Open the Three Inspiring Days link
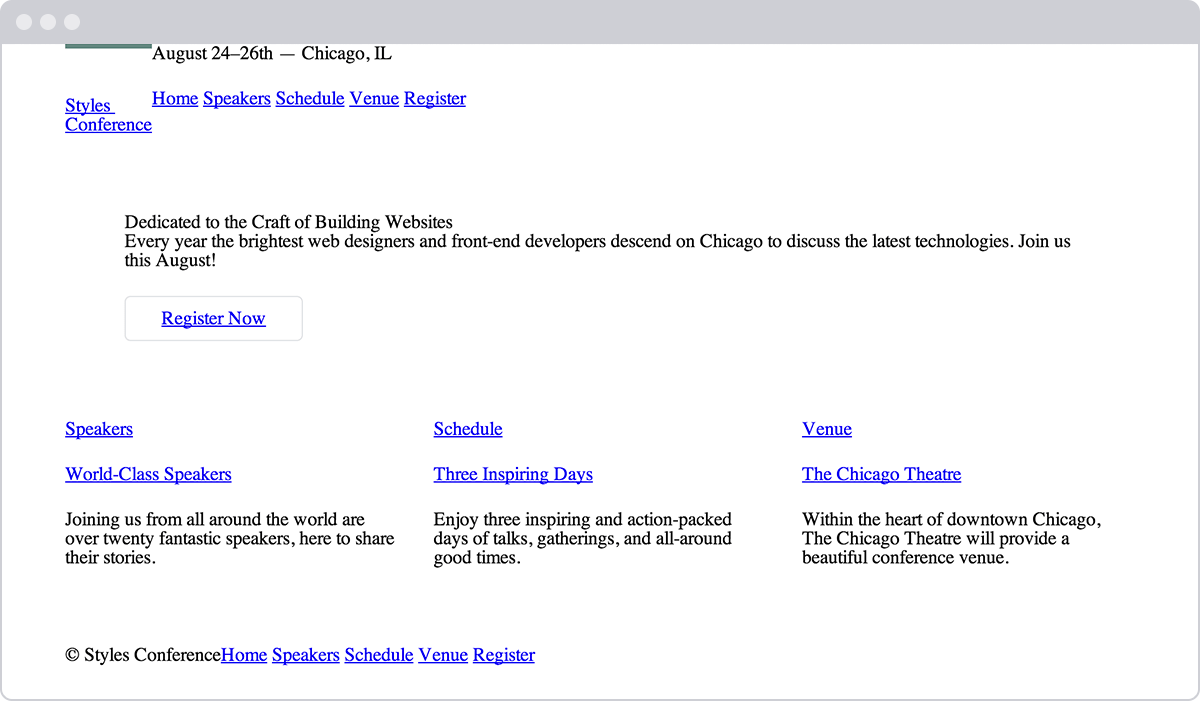Screen dimensions: 1200x701 (513, 474)
